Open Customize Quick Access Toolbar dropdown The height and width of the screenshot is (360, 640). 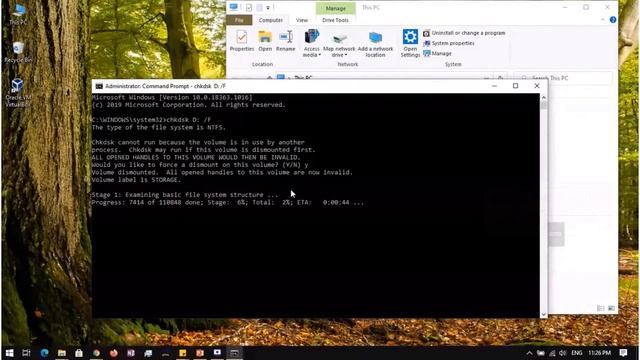[268, 8]
